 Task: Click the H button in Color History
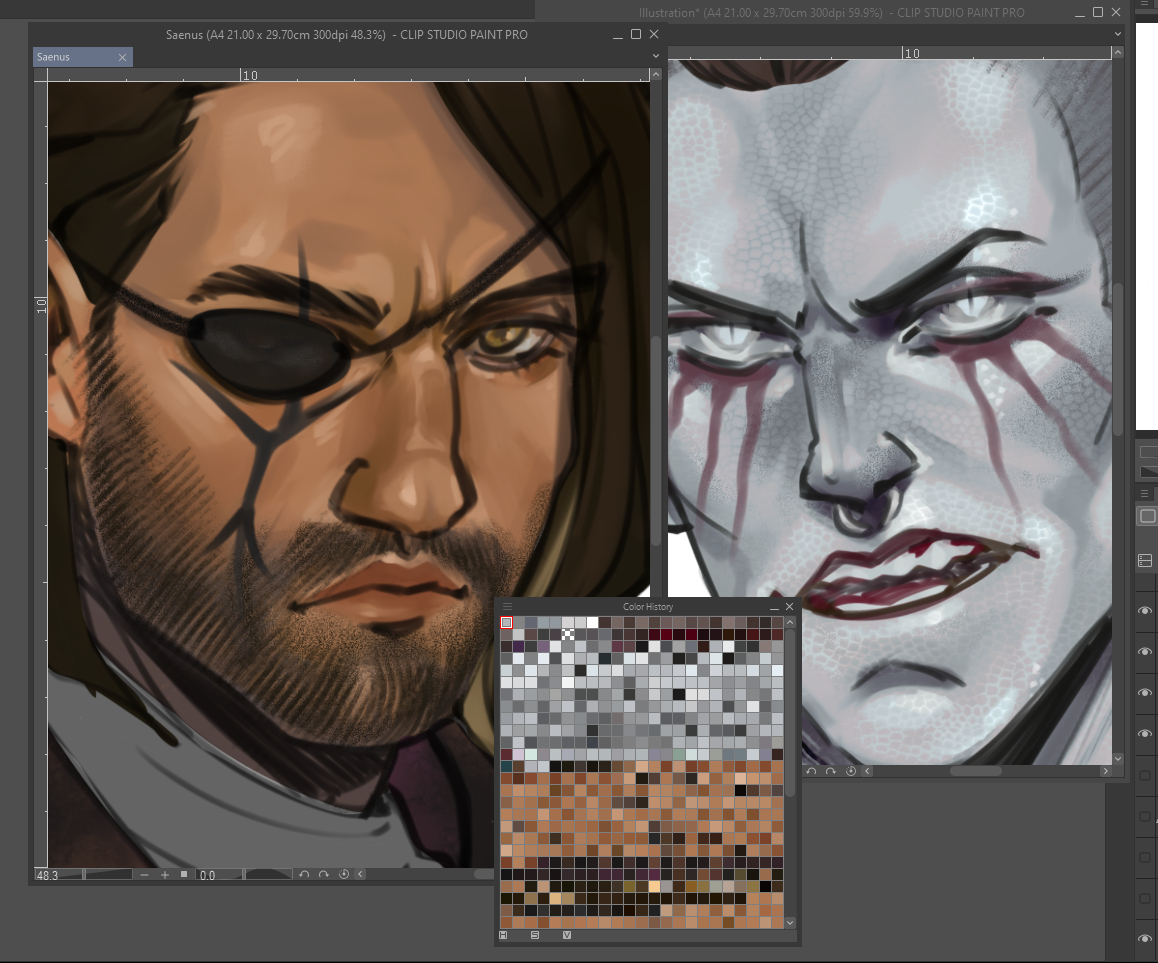click(x=503, y=935)
